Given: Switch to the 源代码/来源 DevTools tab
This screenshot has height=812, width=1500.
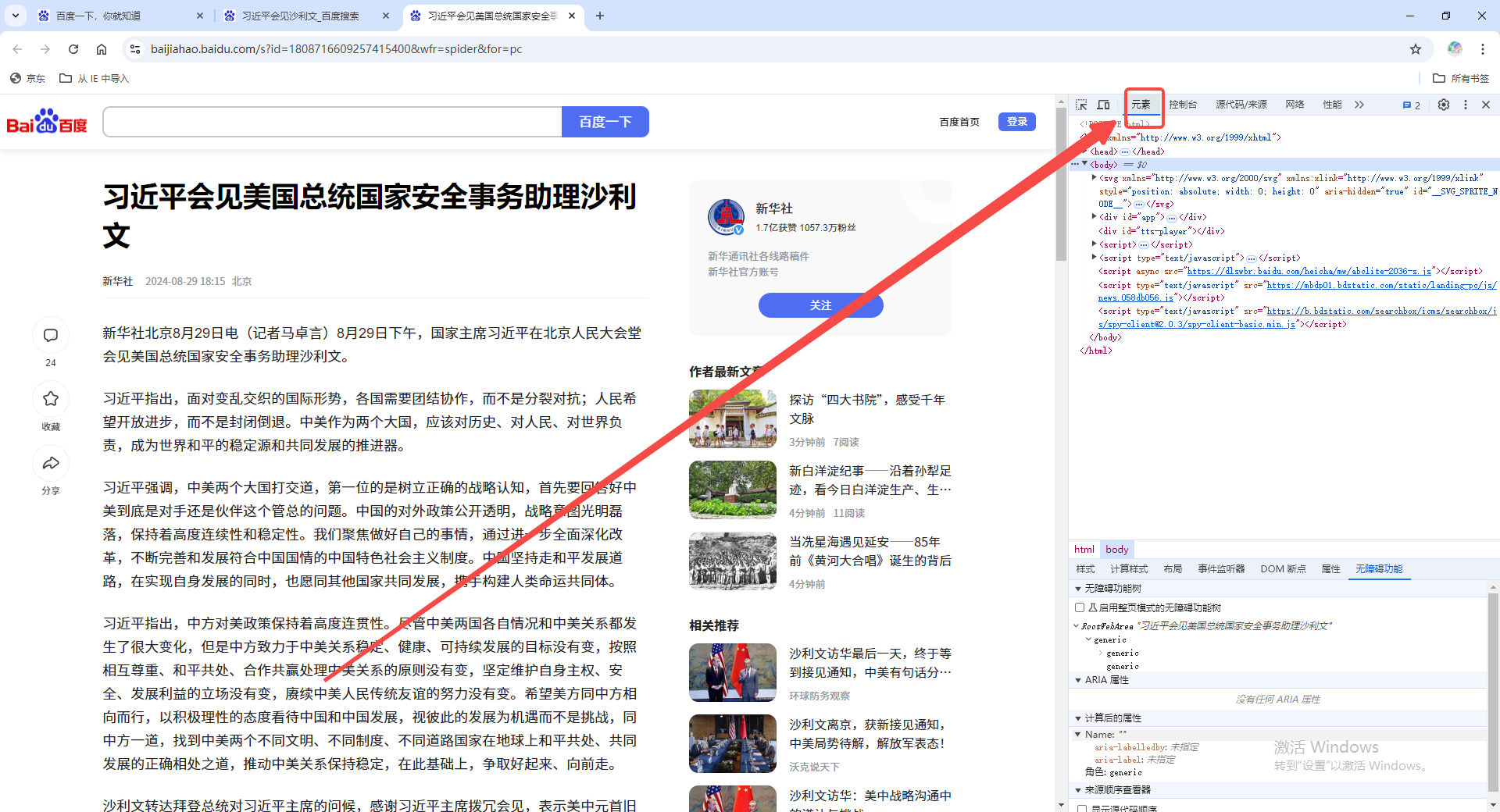Looking at the screenshot, I should coord(1241,105).
